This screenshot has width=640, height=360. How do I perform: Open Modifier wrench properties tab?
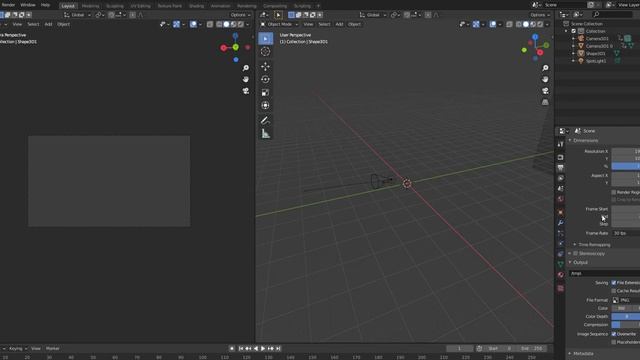point(560,223)
